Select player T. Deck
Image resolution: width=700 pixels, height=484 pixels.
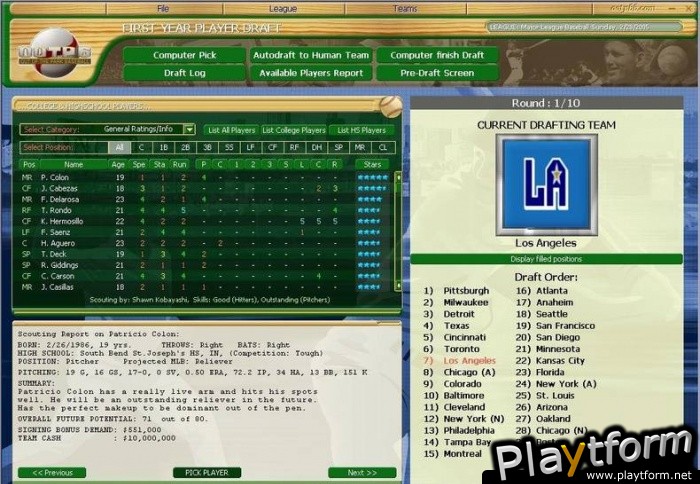205,254
